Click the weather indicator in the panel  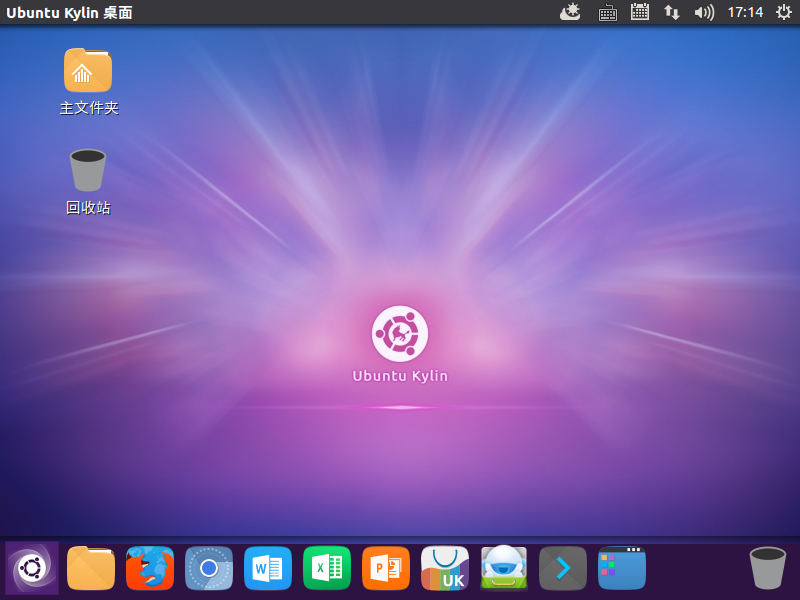[570, 13]
